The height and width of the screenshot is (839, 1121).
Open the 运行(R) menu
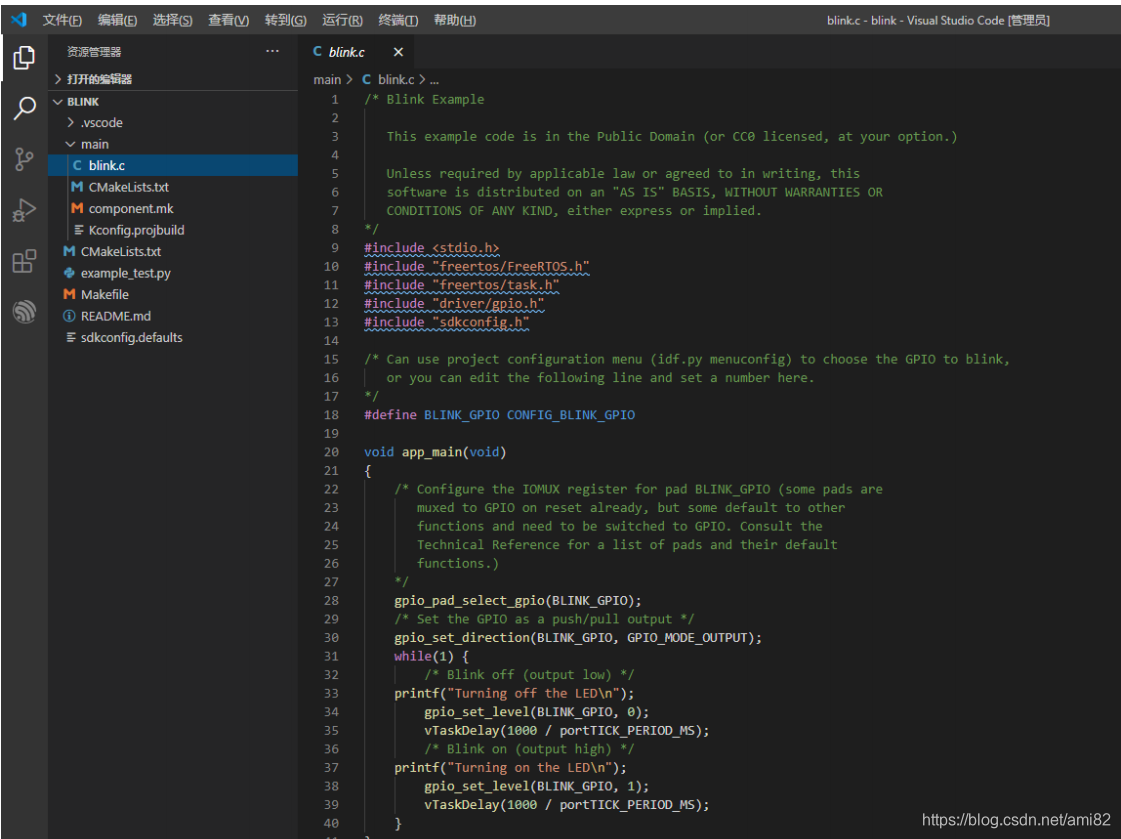(x=342, y=20)
